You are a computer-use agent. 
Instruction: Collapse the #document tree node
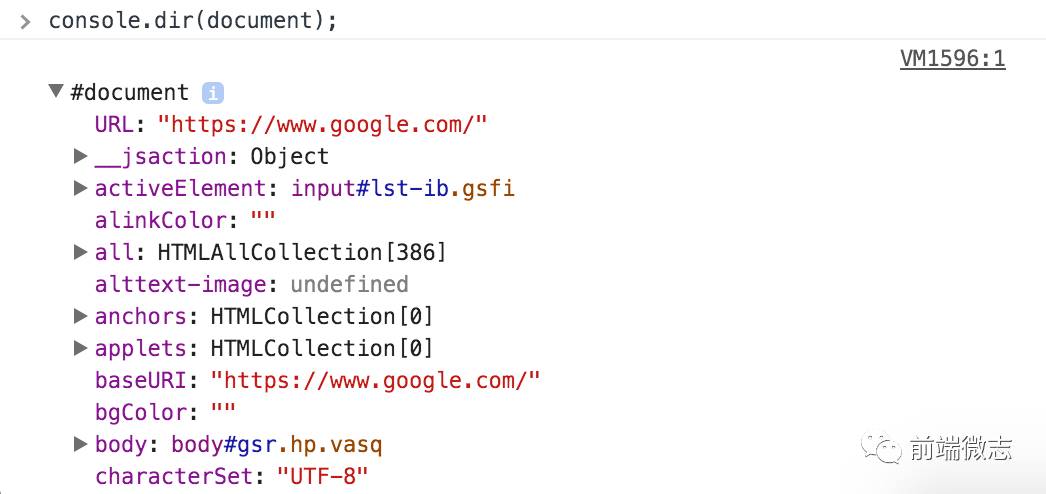pyautogui.click(x=57, y=91)
